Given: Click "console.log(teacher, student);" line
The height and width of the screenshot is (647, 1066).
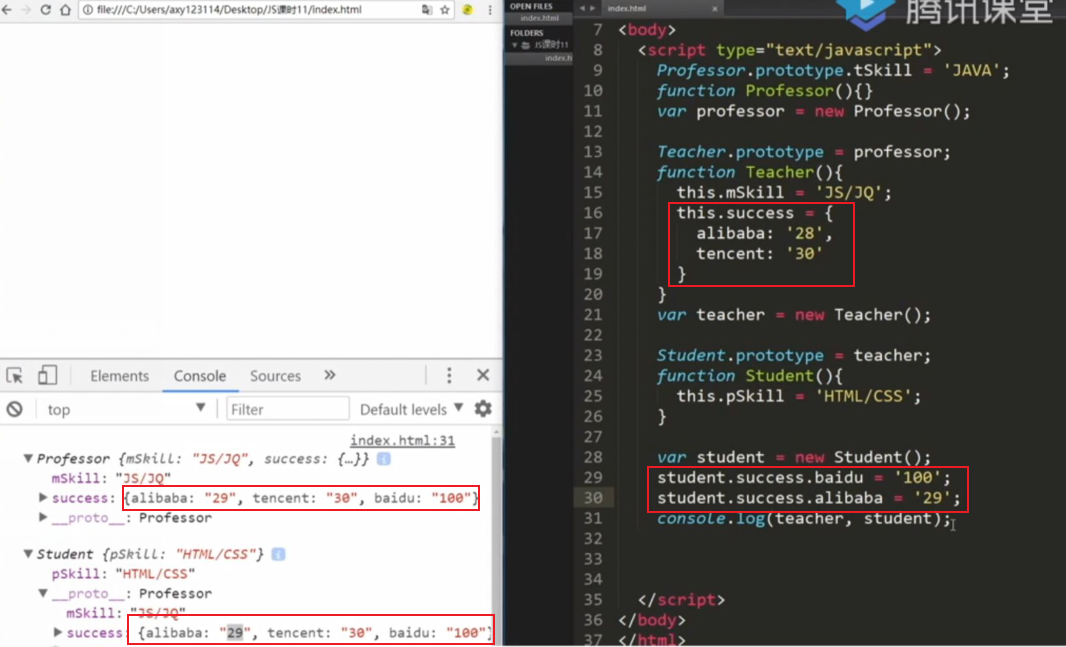Looking at the screenshot, I should [804, 519].
